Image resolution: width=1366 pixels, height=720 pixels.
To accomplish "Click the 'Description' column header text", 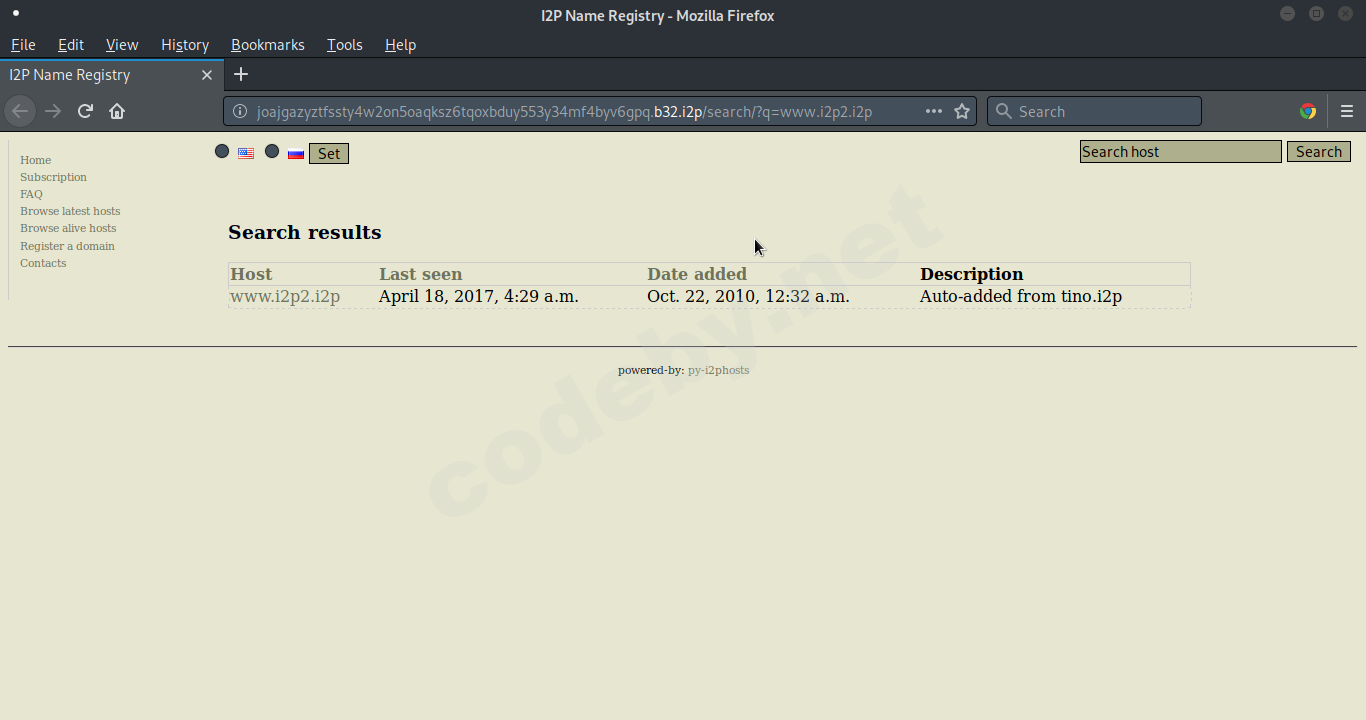I will [x=972, y=274].
